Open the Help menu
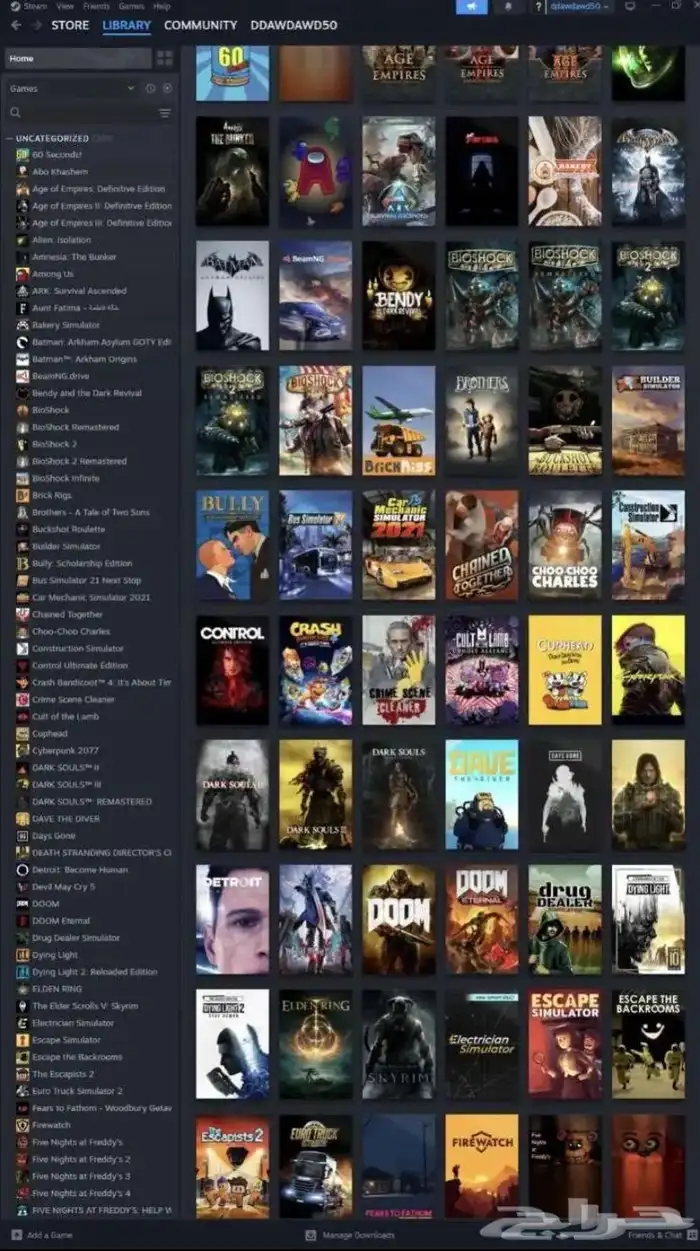The width and height of the screenshot is (700, 1251). pyautogui.click(x=162, y=6)
